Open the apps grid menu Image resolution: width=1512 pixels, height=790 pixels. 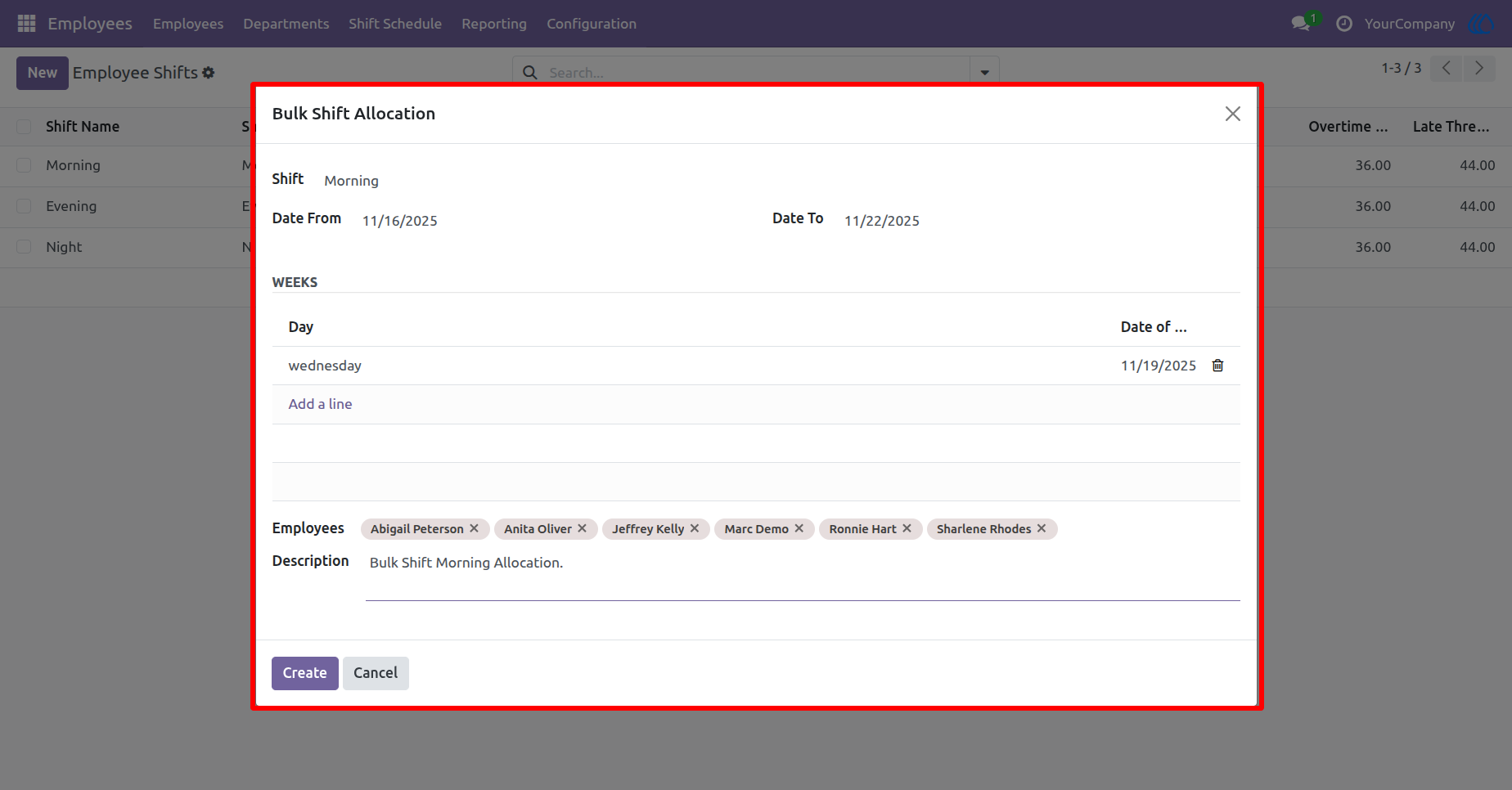click(26, 24)
